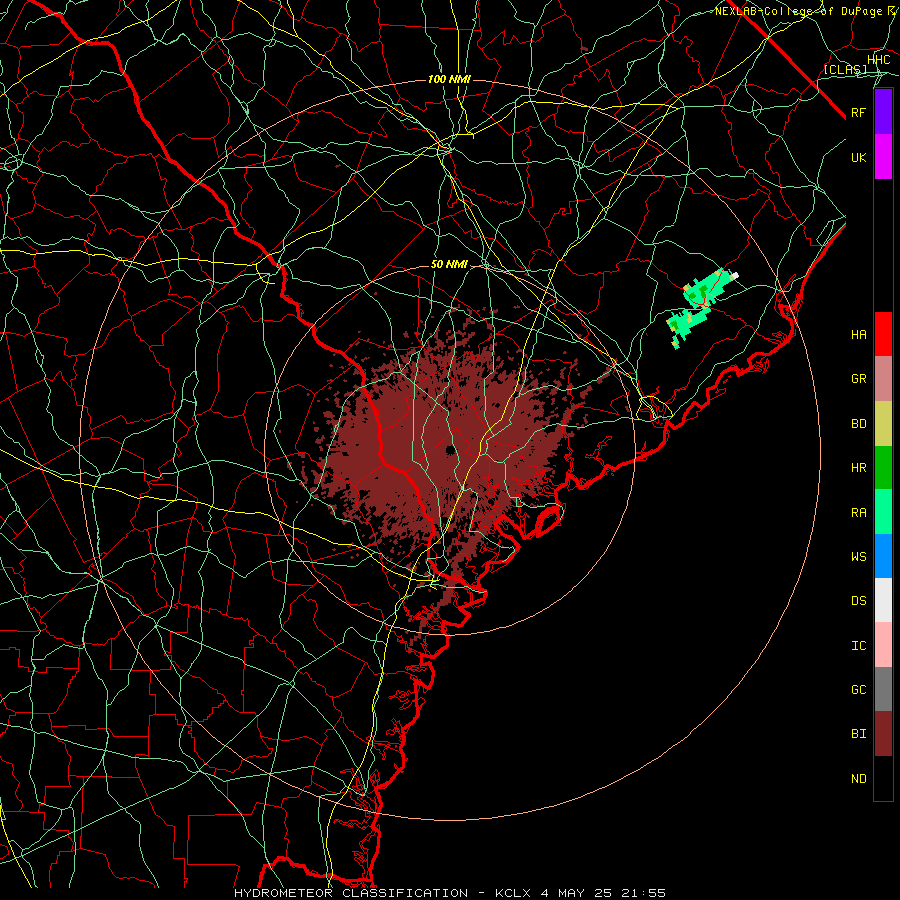Click the UK legend label
Image resolution: width=900 pixels, height=900 pixels.
(858, 157)
